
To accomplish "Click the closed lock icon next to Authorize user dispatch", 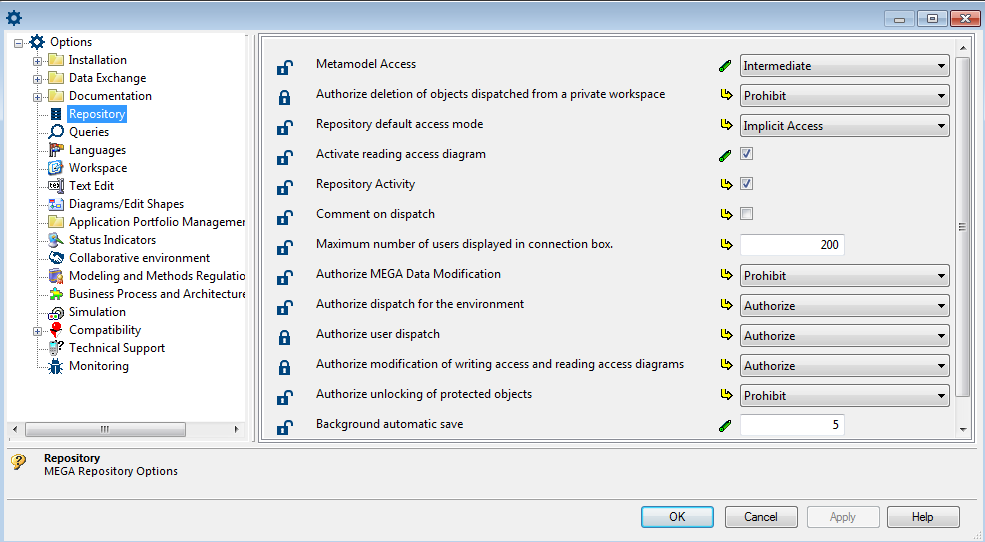I will [x=284, y=337].
